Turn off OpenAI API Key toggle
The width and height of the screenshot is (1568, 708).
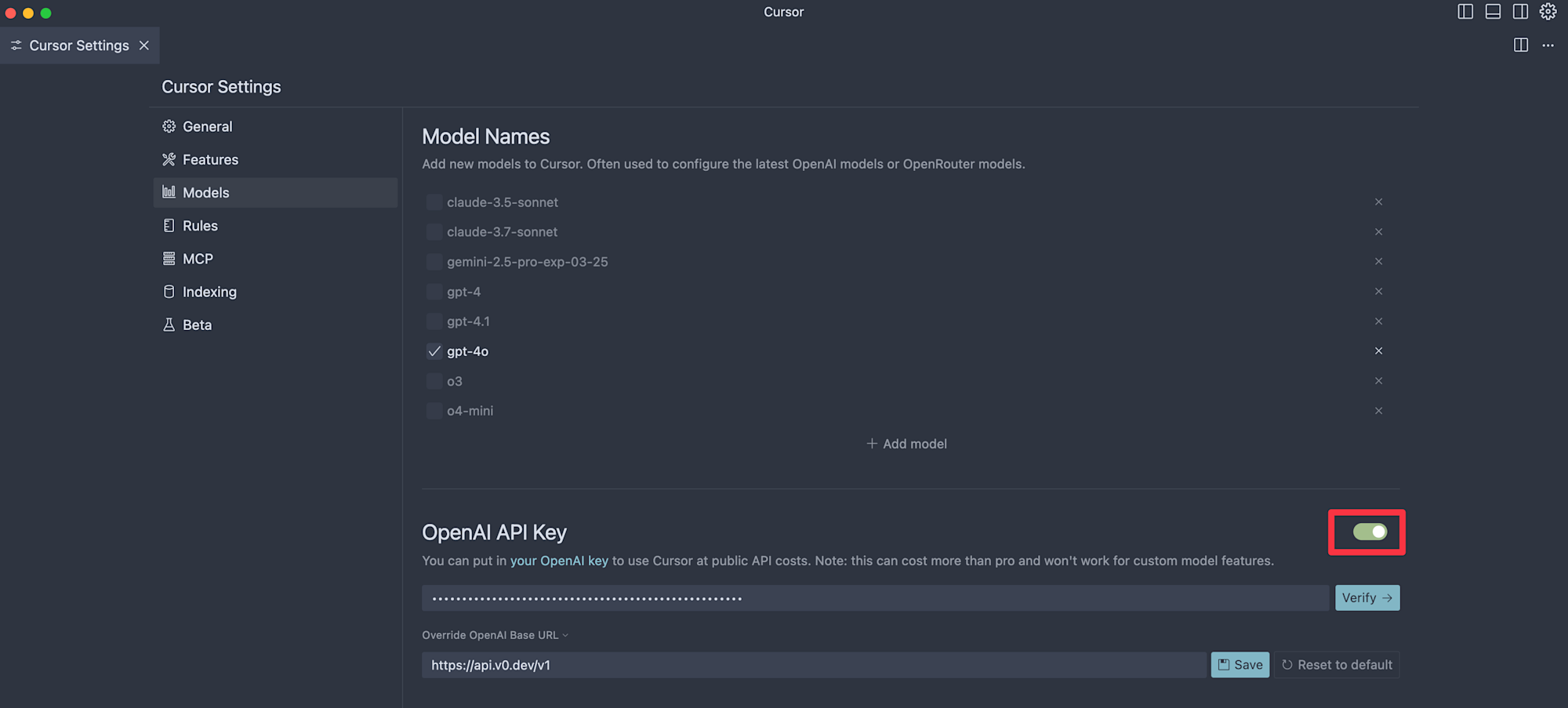tap(1370, 532)
